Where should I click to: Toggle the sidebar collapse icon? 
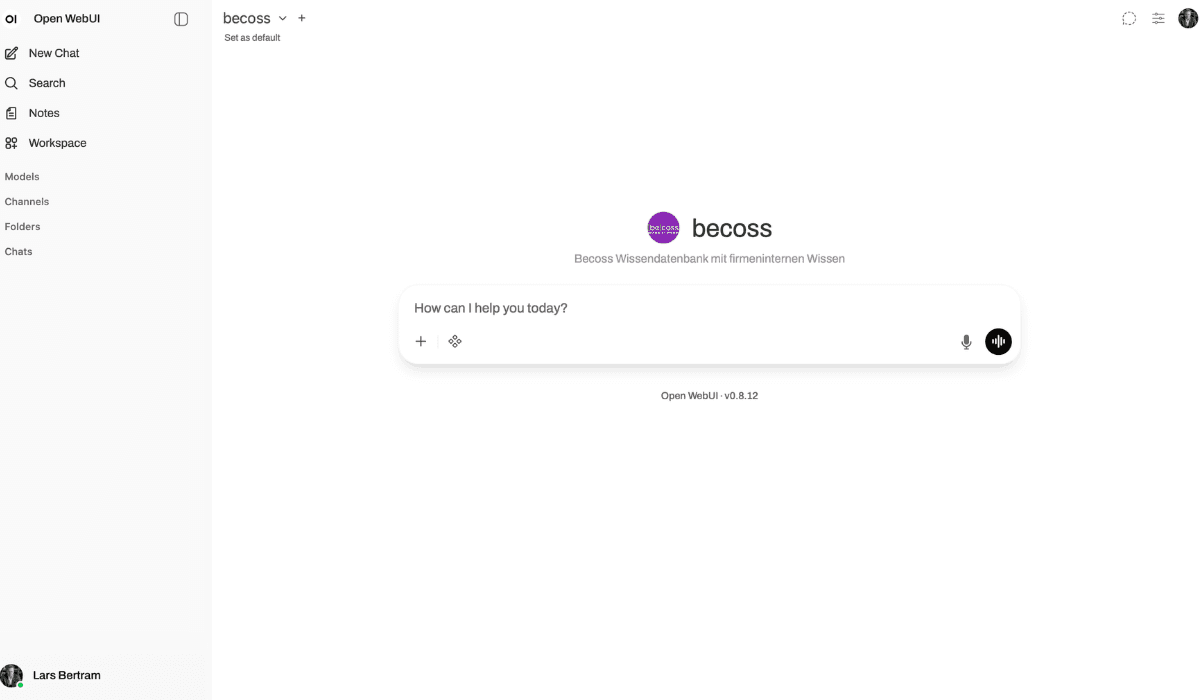(181, 19)
